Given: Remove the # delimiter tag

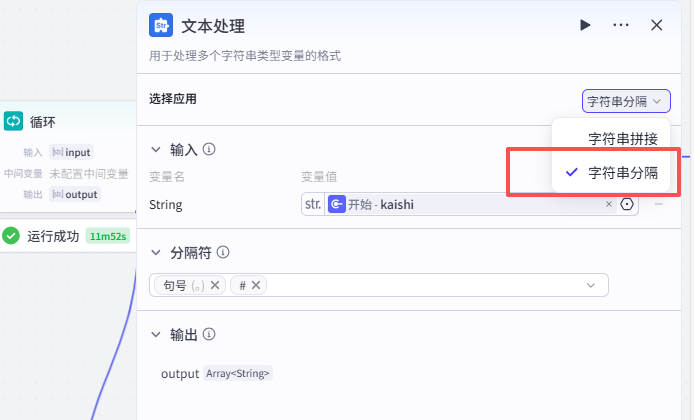Looking at the screenshot, I should pos(256,285).
